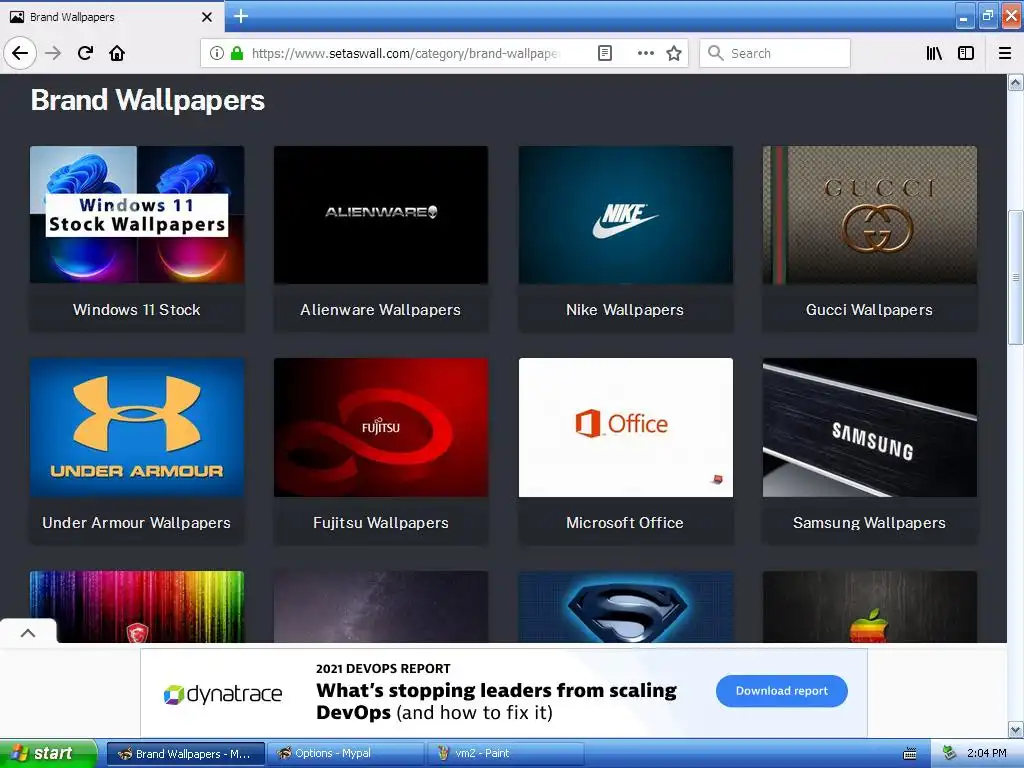Open the MSI rainbow thumbnail
Screen dimensions: 1024x768
coord(137,607)
